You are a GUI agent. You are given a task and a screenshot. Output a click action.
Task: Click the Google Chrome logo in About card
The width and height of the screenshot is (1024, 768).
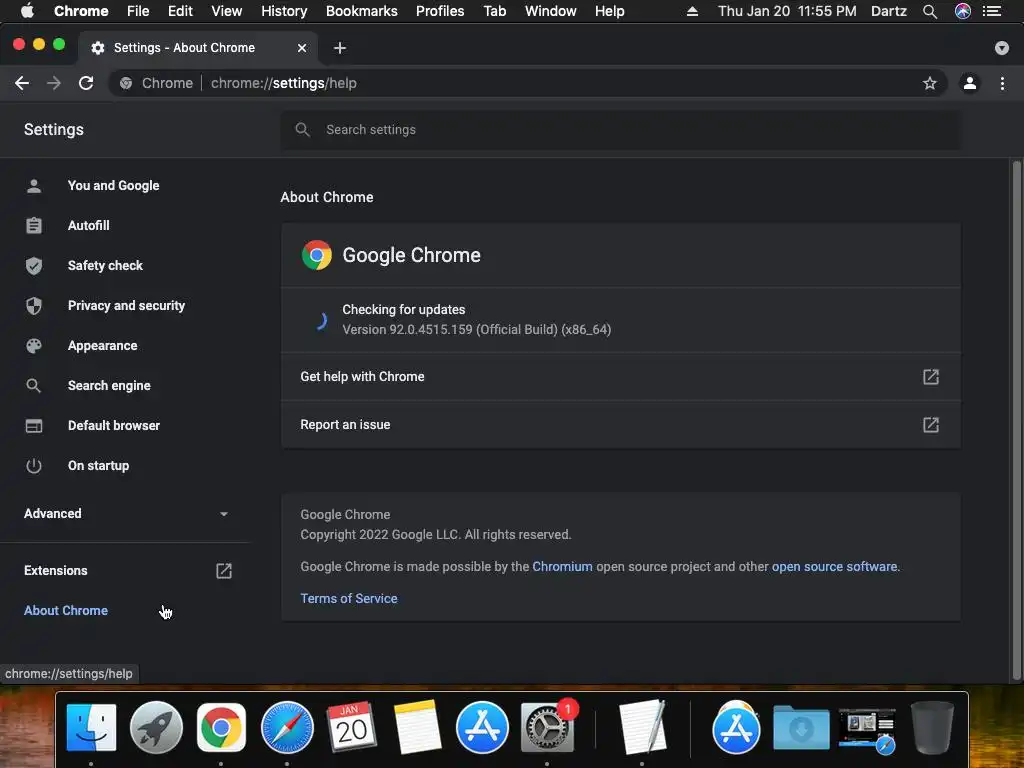point(317,255)
